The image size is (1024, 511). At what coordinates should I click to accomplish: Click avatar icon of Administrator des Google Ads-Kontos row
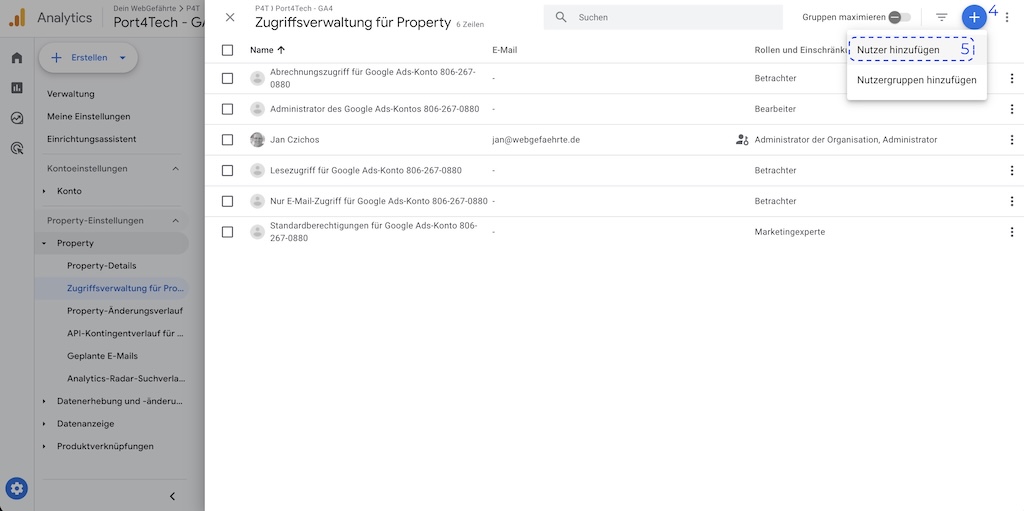257,109
